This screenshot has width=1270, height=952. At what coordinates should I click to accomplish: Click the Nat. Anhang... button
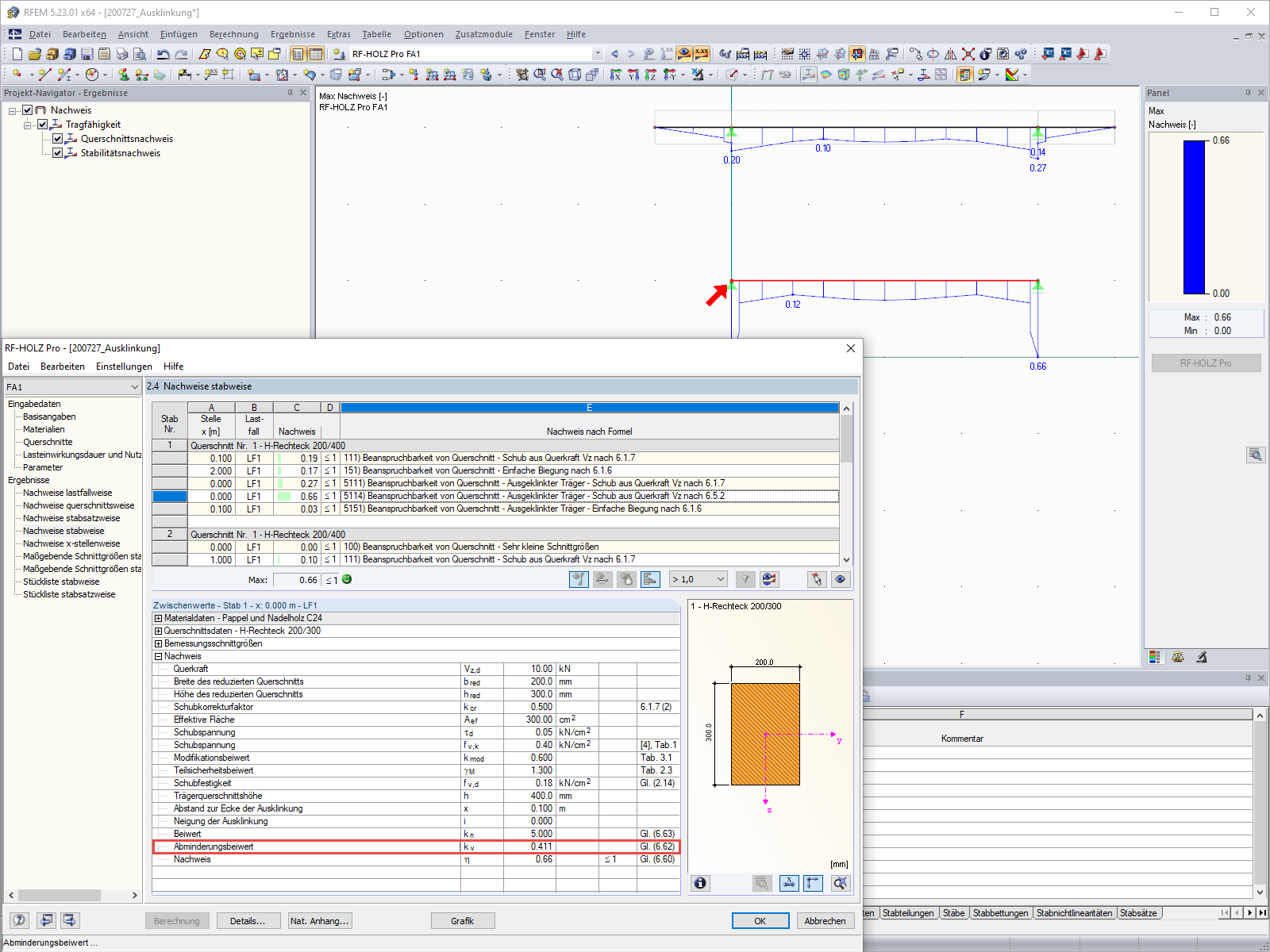point(319,921)
